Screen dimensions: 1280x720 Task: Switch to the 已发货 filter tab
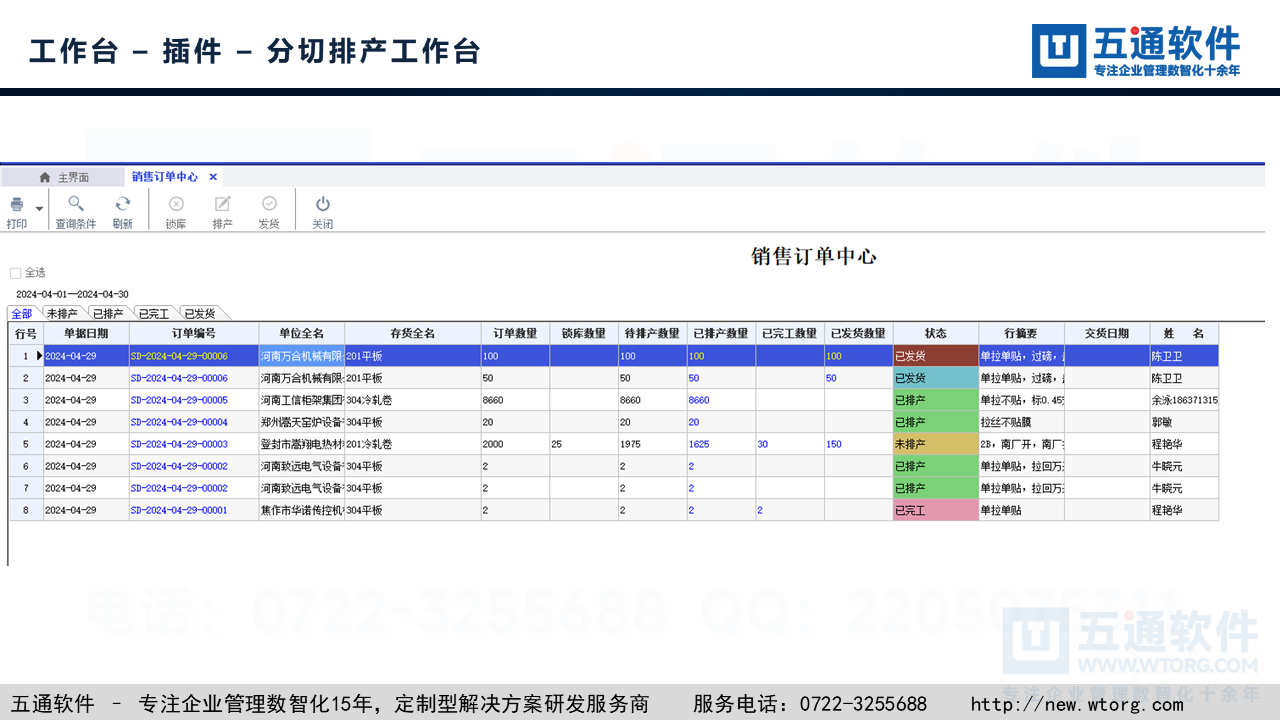198,314
